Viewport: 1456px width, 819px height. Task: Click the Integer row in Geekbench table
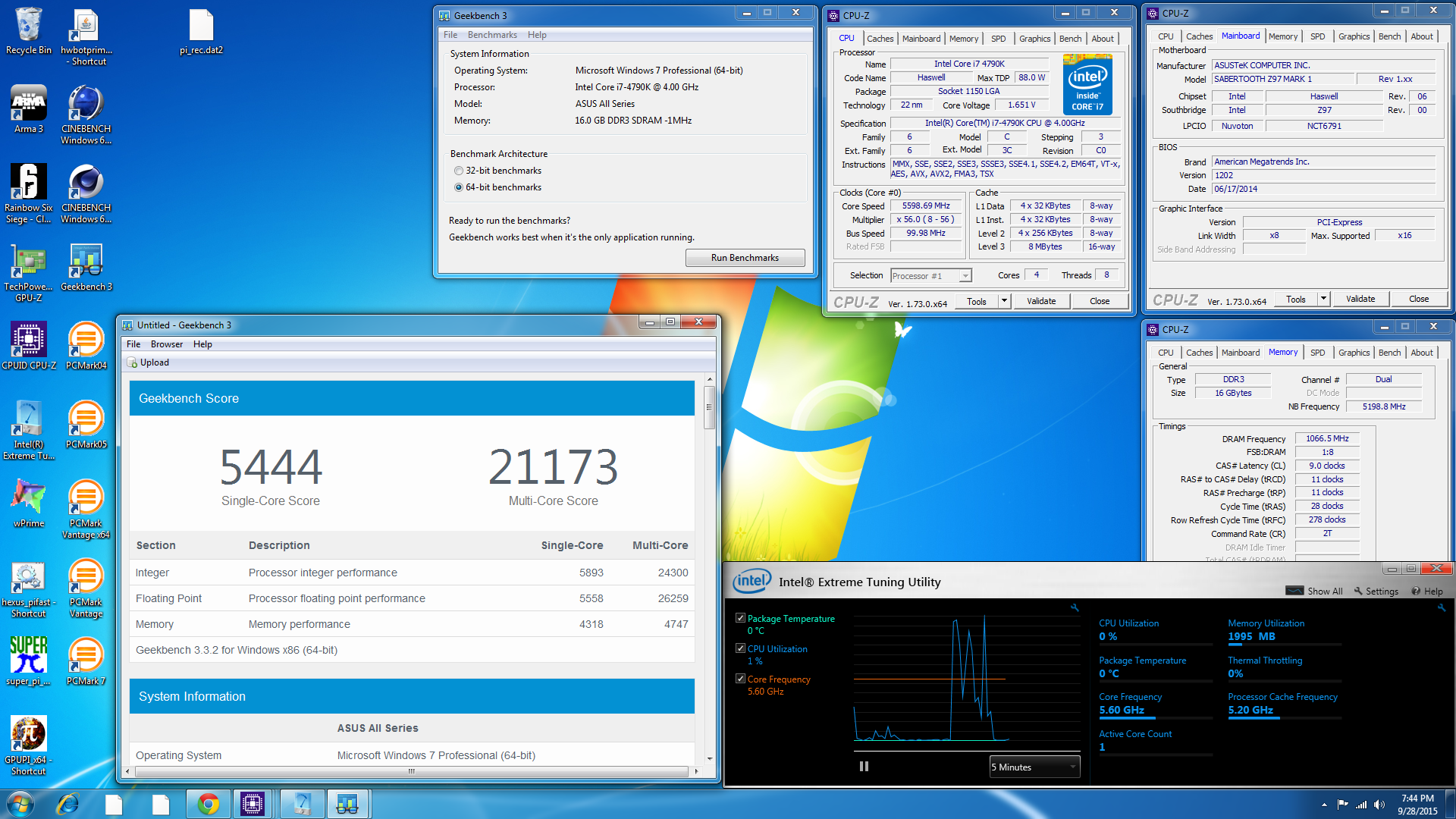tap(412, 573)
